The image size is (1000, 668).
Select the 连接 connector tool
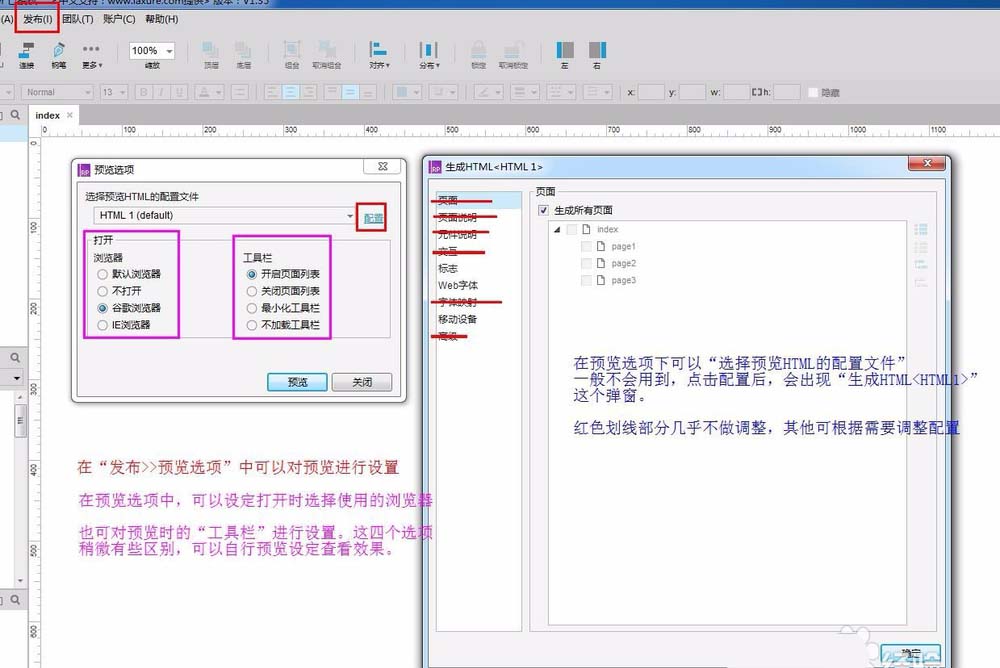(27, 55)
